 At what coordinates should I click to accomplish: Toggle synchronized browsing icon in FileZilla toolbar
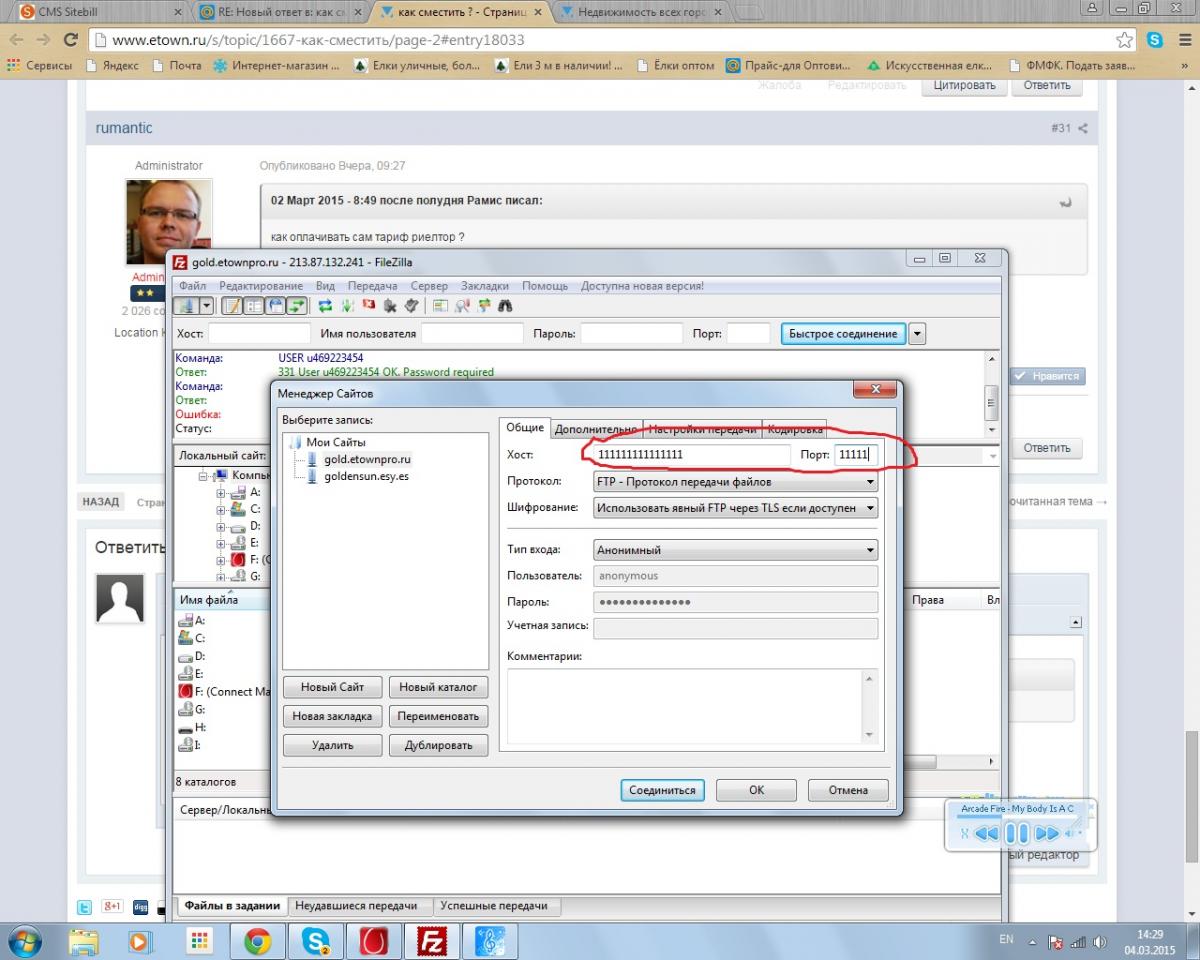(x=485, y=306)
